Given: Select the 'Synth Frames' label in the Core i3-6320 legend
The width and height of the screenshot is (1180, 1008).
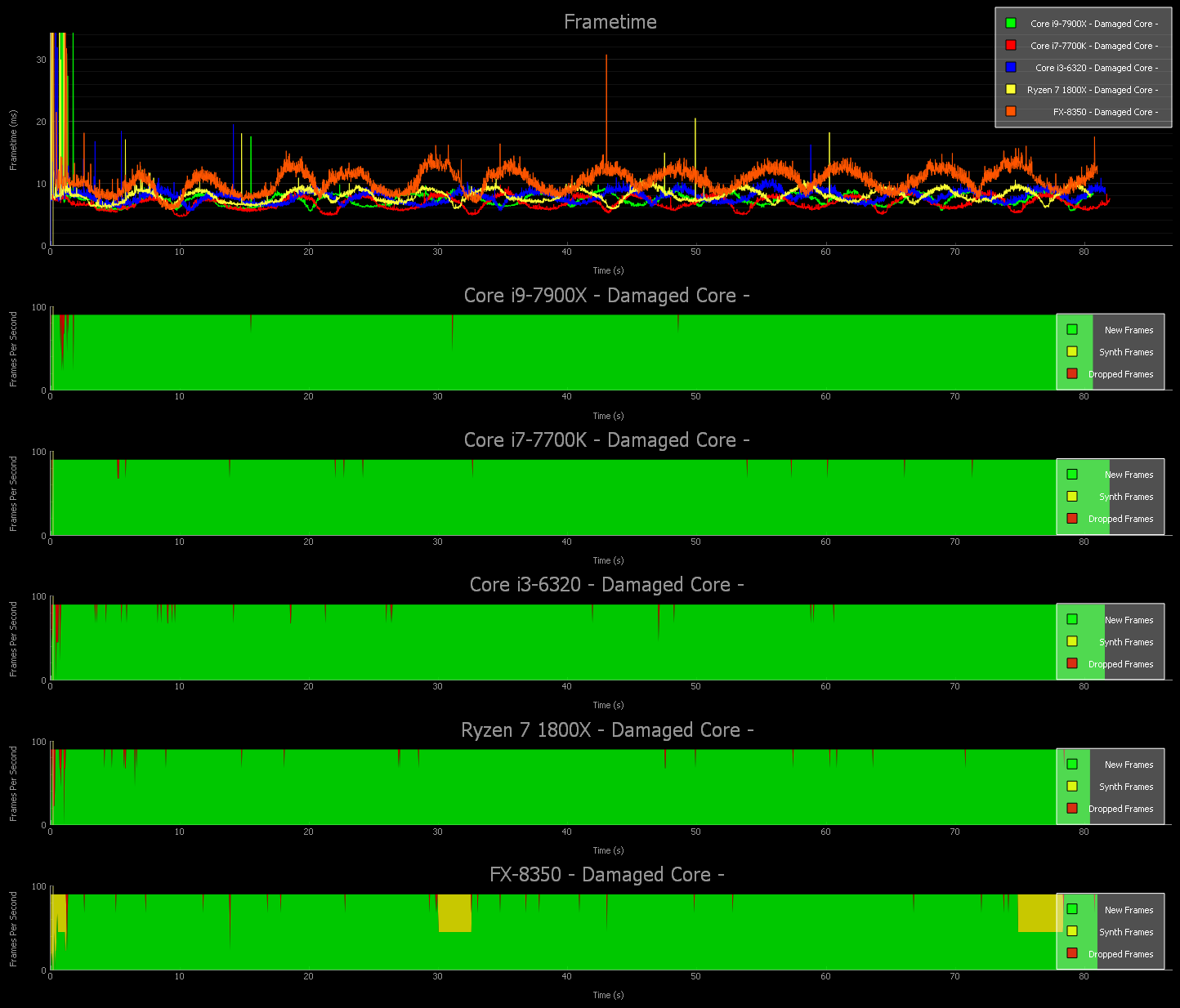Looking at the screenshot, I should (1126, 642).
